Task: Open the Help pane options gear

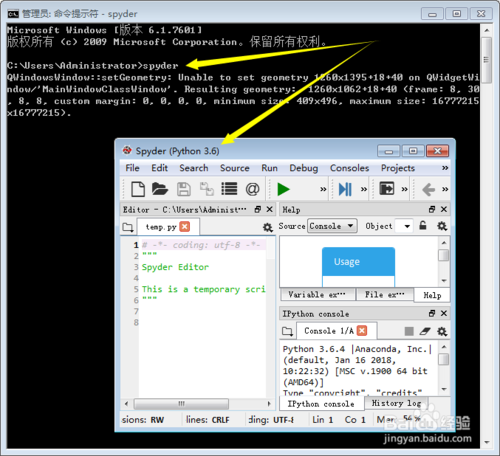Action: 442,226
